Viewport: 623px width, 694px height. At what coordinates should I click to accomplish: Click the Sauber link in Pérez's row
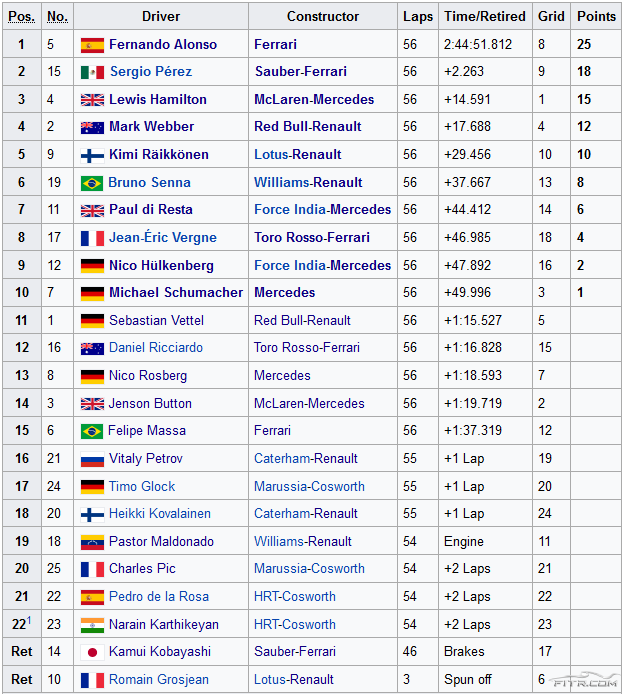coord(277,72)
